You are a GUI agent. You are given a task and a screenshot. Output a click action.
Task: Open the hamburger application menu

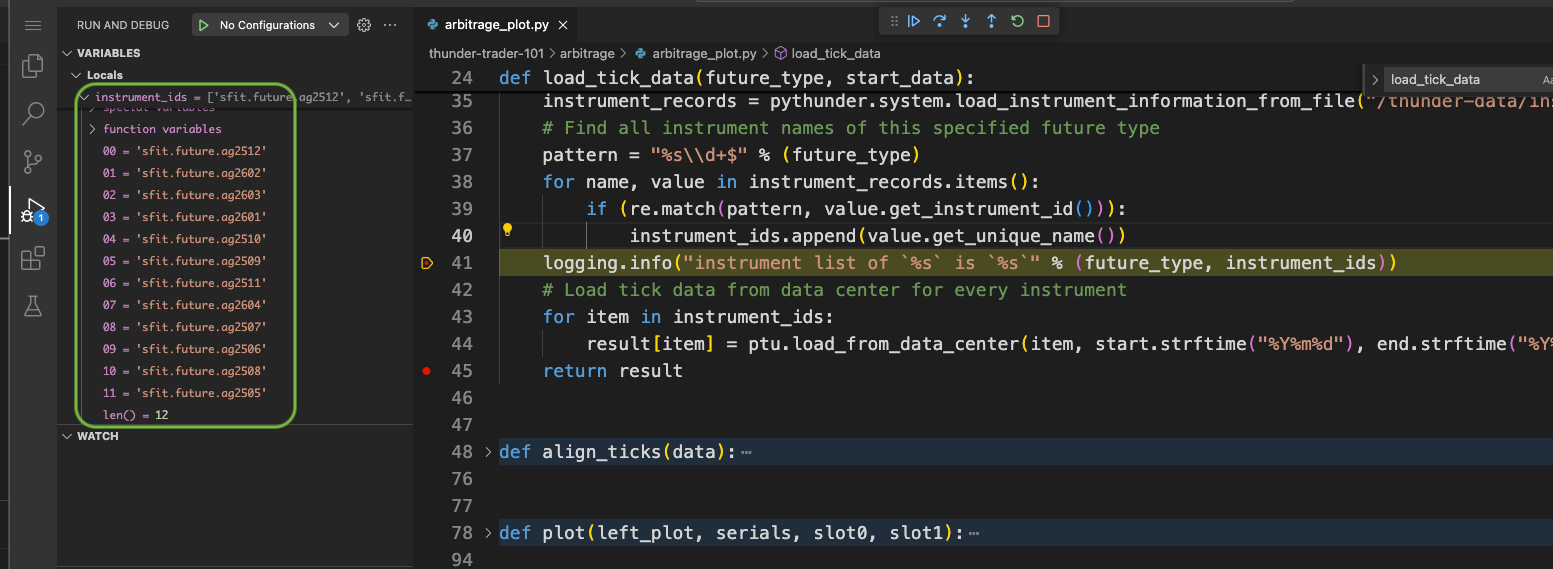click(33, 25)
